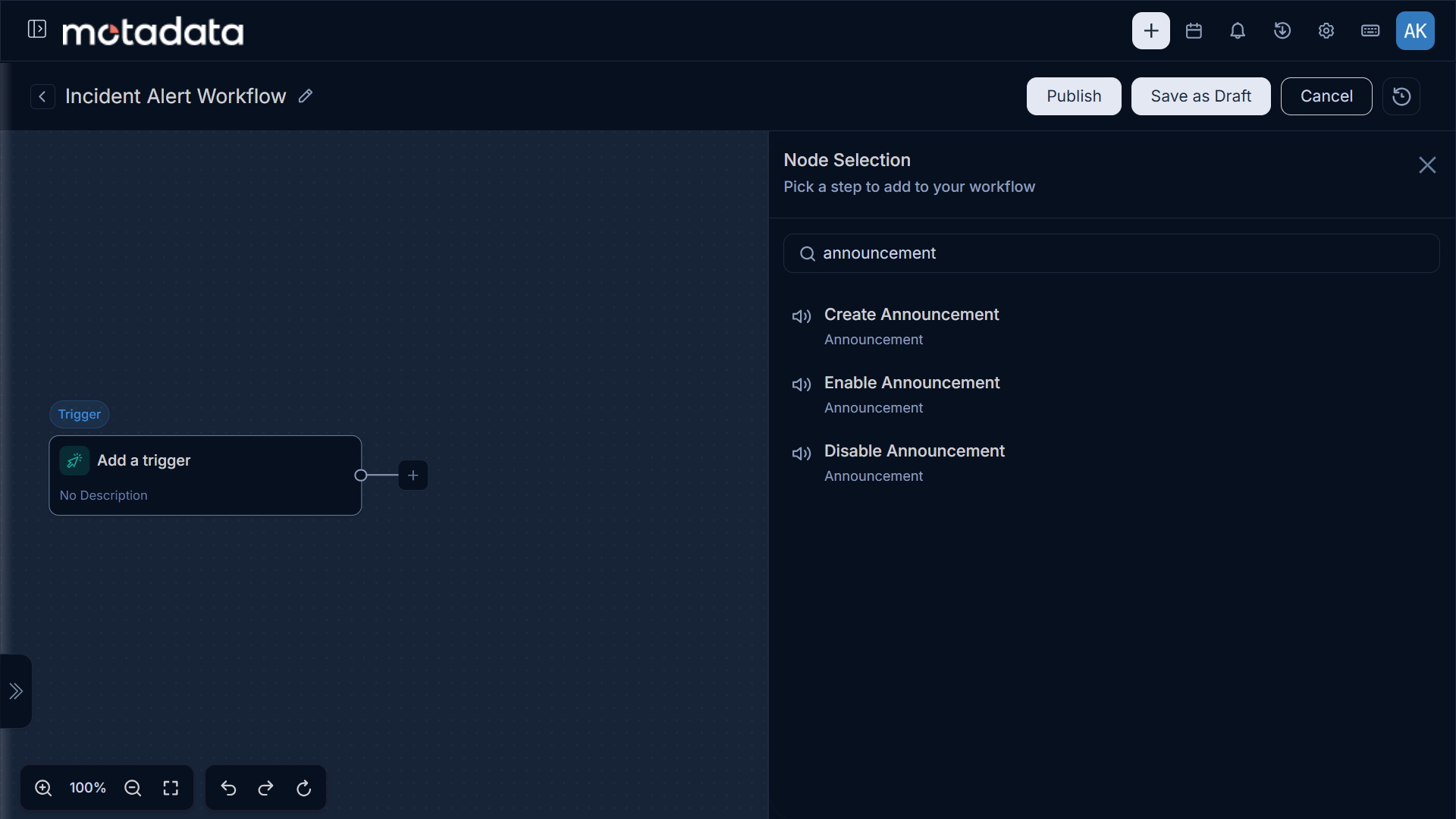Click the trigger node's green icon
Screen dimensions: 1456x819
click(74, 460)
